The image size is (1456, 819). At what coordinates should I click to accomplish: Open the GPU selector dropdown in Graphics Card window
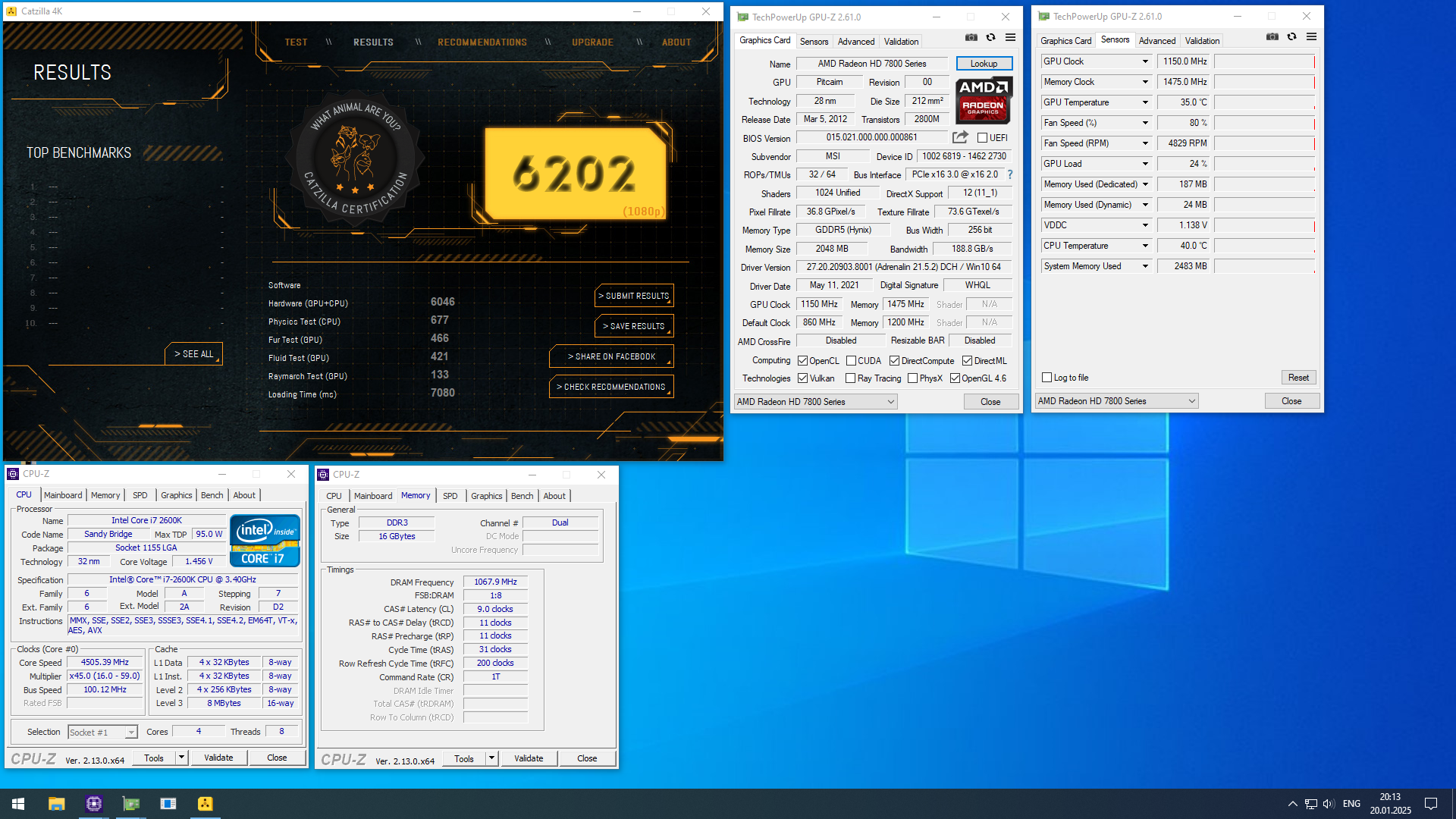pyautogui.click(x=815, y=402)
